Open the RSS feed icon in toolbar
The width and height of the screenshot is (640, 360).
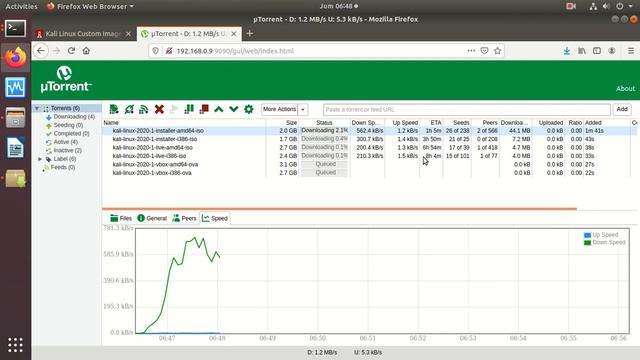click(x=144, y=109)
